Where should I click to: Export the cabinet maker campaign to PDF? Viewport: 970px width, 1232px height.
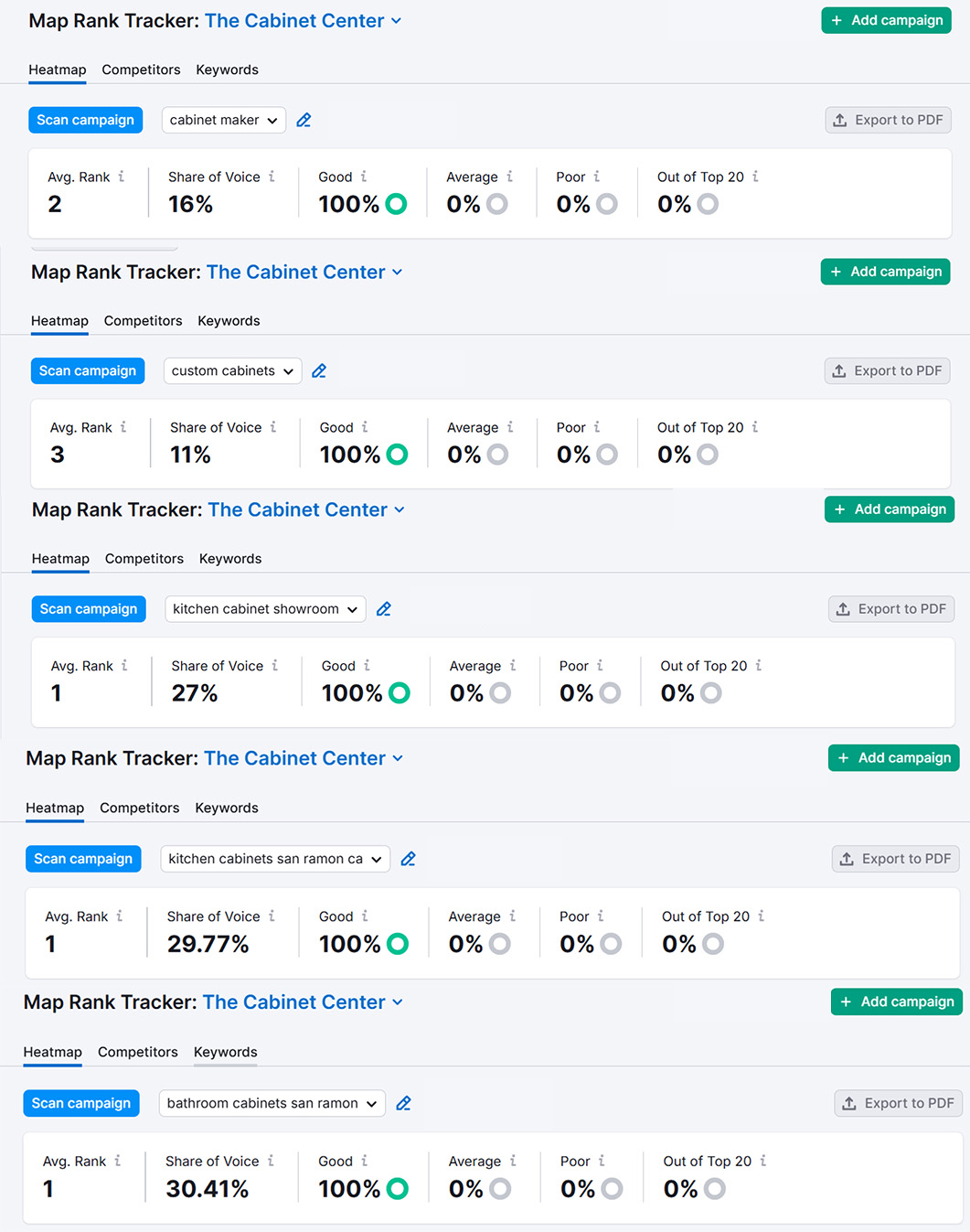click(x=888, y=120)
